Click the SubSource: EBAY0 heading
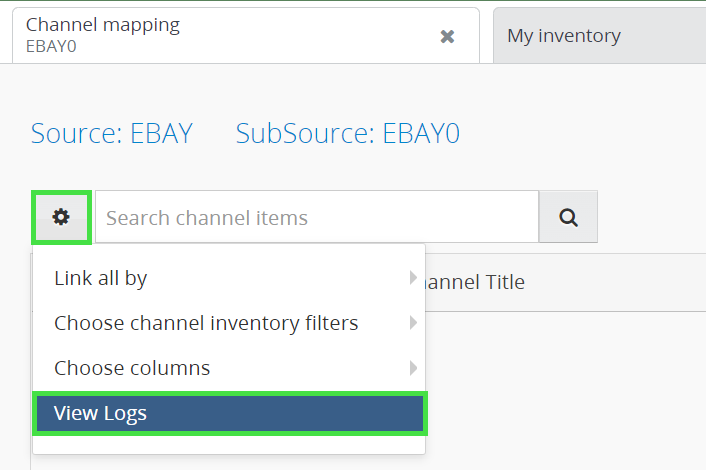 click(347, 133)
